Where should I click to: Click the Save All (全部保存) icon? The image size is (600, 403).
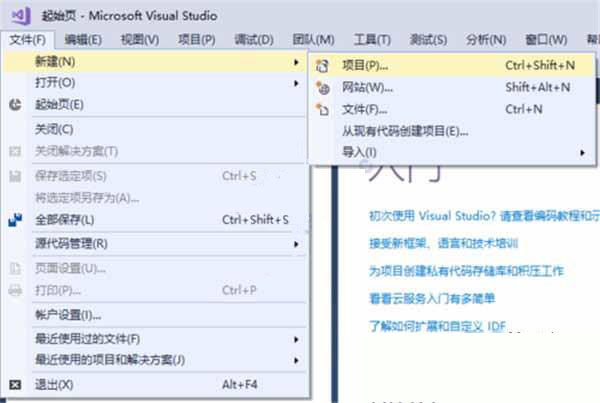coord(15,219)
